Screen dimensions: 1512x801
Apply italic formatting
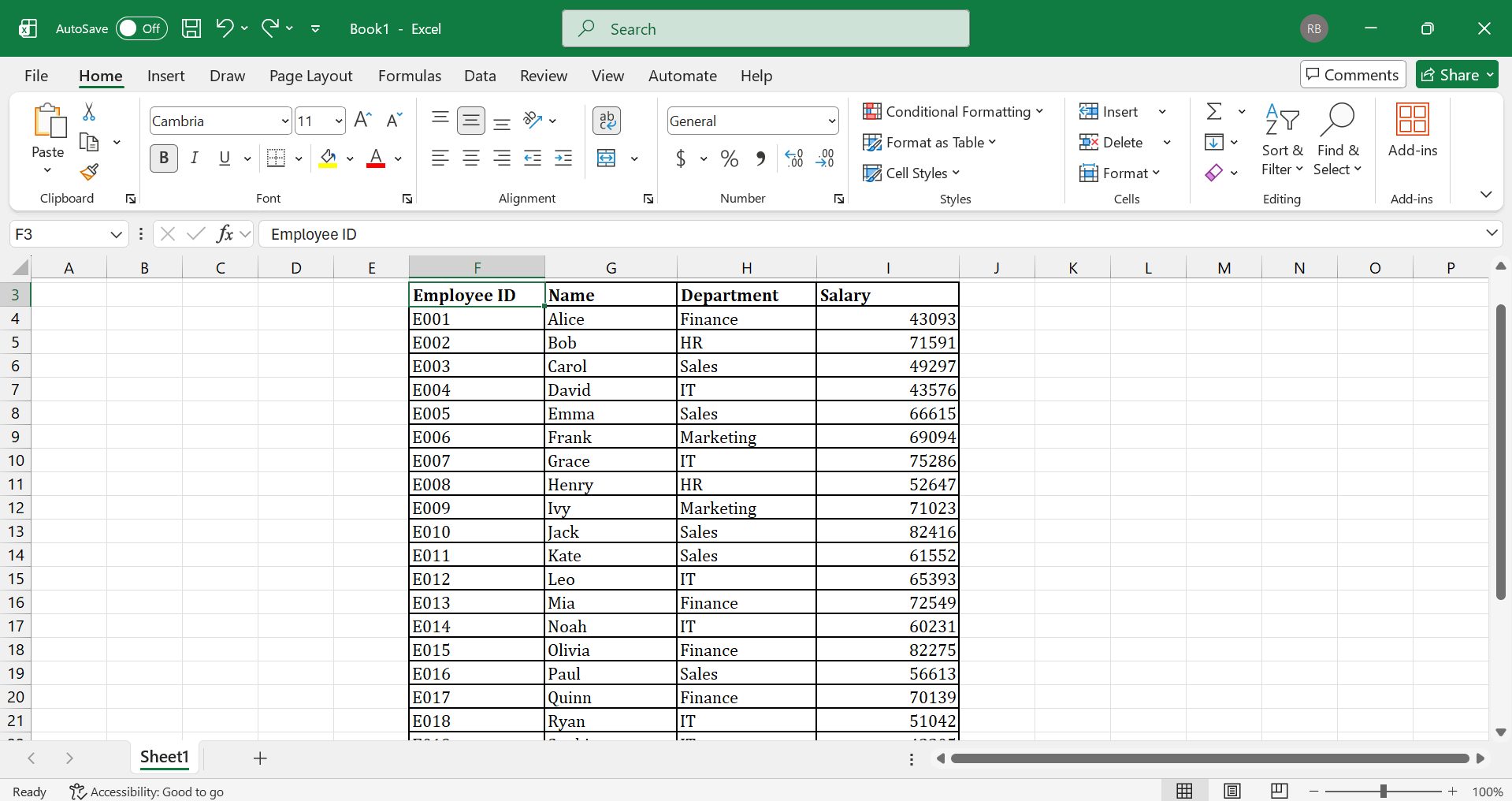[x=194, y=158]
